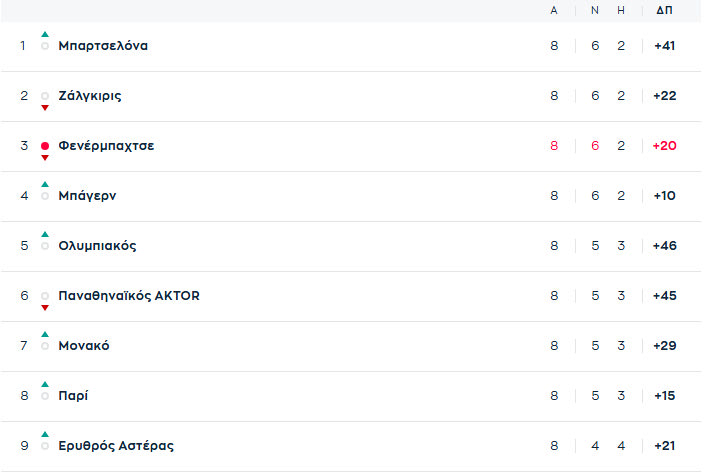
Task: Click the Α games column header
Action: click(x=554, y=10)
